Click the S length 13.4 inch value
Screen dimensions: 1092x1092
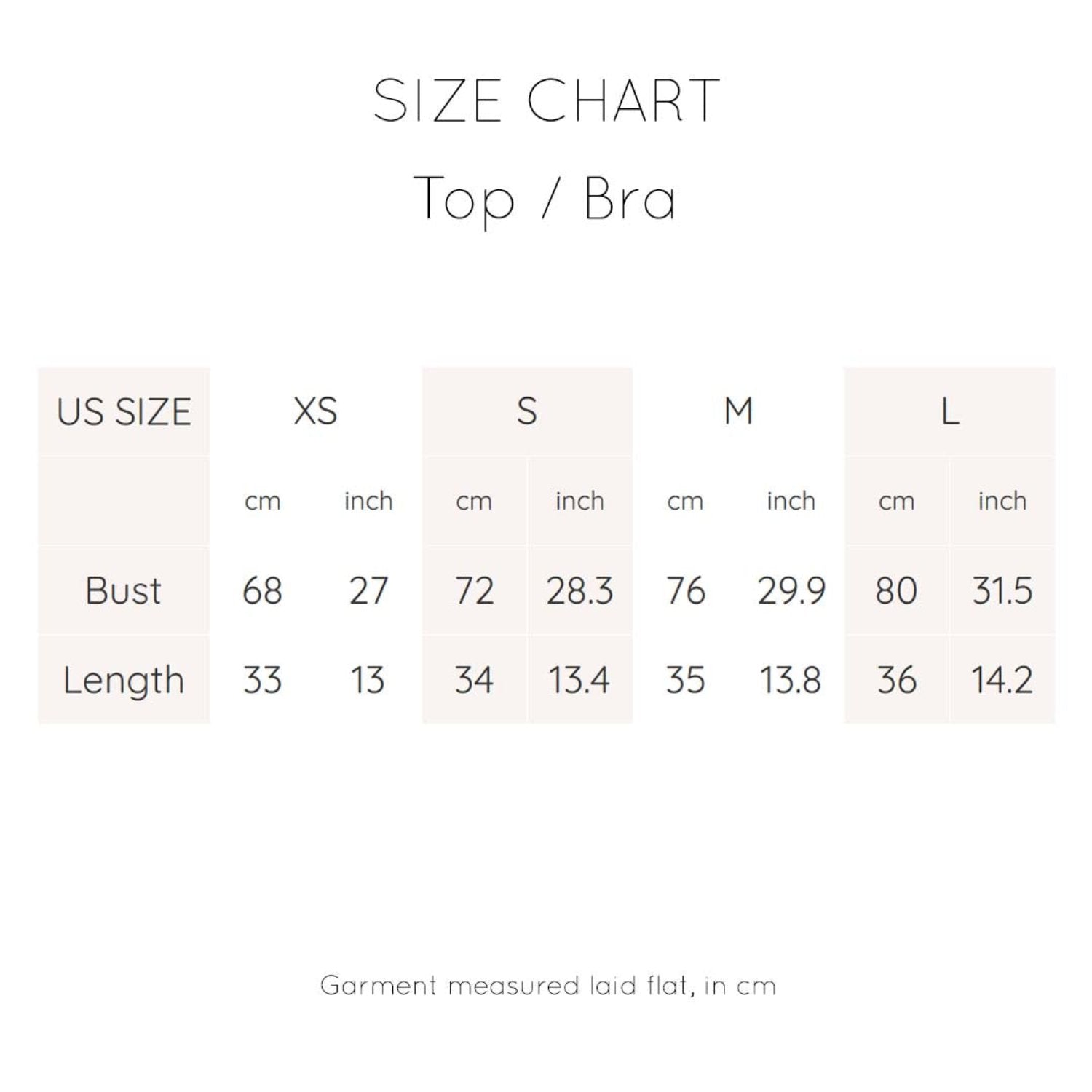[x=579, y=680]
